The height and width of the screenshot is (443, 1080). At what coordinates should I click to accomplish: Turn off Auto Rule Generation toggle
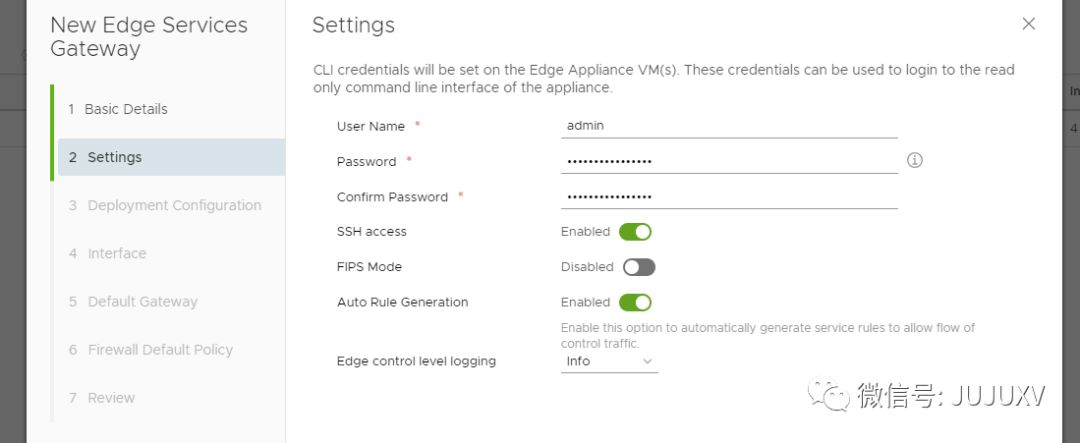635,302
